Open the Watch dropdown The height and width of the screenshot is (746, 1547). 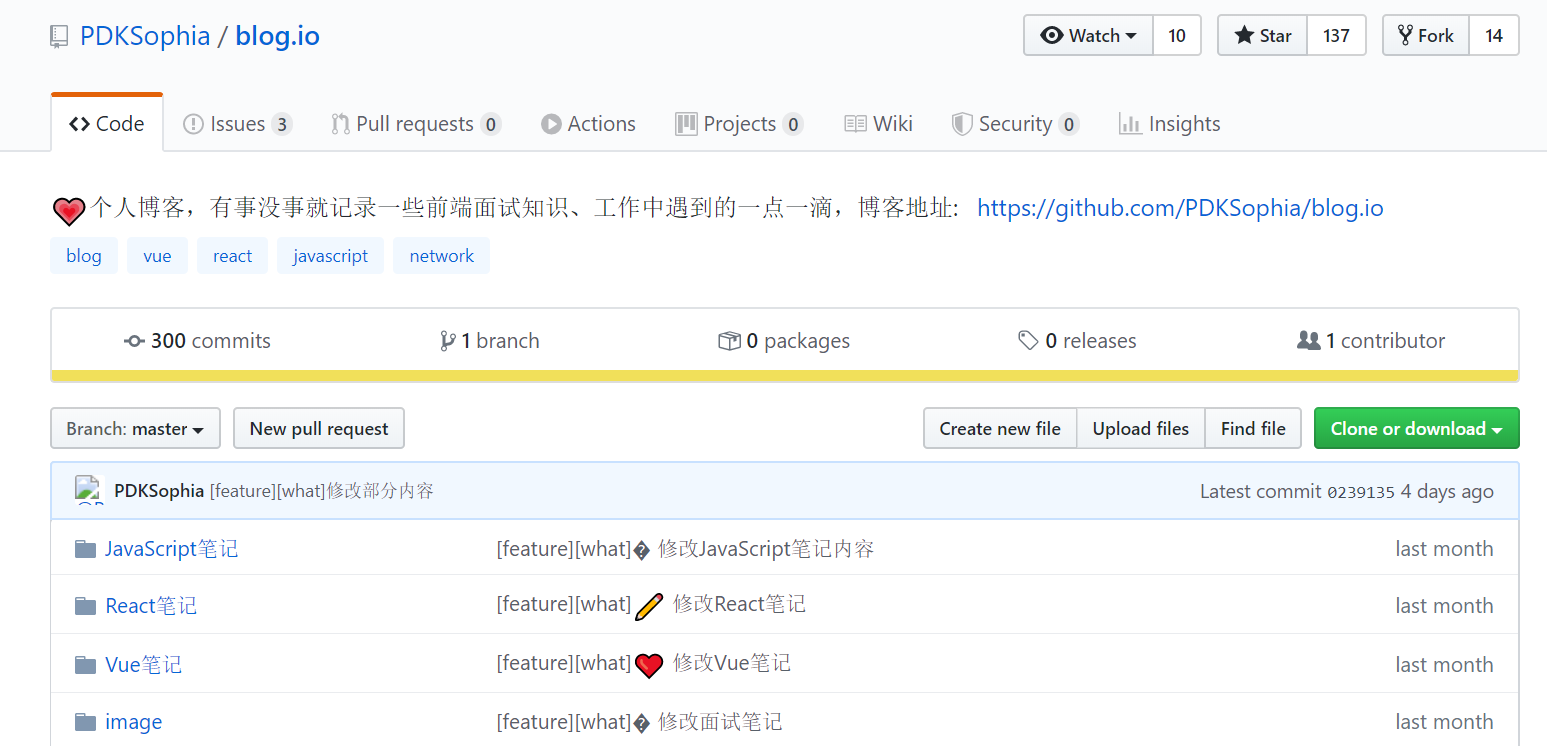click(x=1089, y=36)
